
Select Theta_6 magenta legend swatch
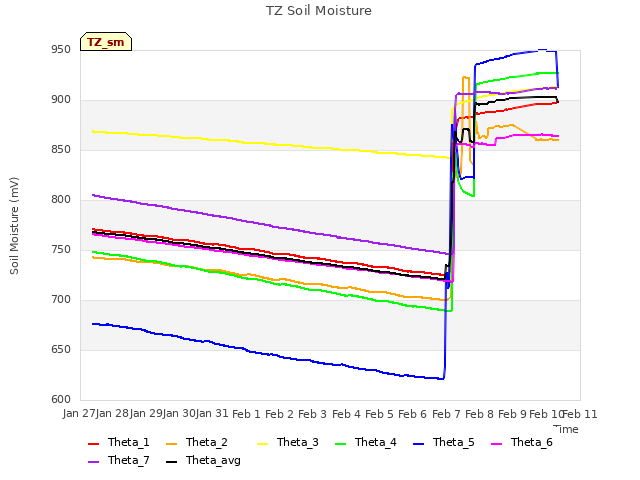coord(496,444)
